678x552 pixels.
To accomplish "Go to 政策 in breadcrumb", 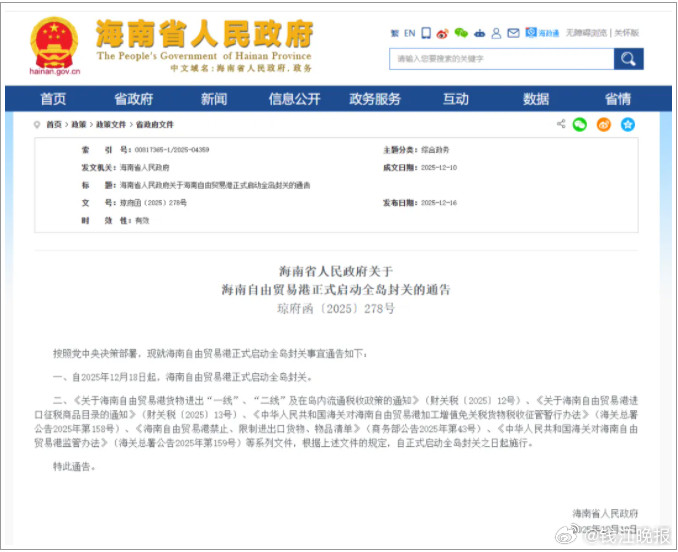I will pyautogui.click(x=79, y=124).
